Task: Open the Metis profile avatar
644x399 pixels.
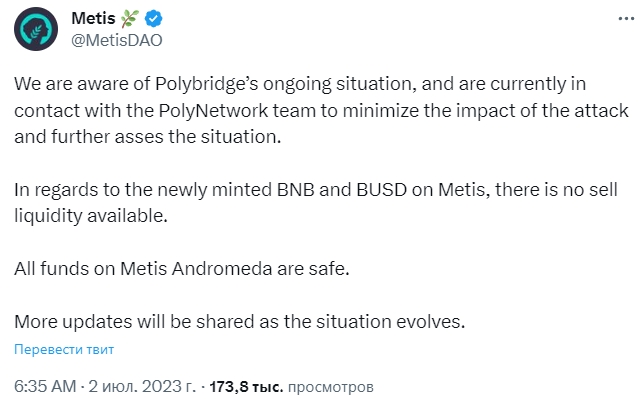Action: pyautogui.click(x=36, y=29)
